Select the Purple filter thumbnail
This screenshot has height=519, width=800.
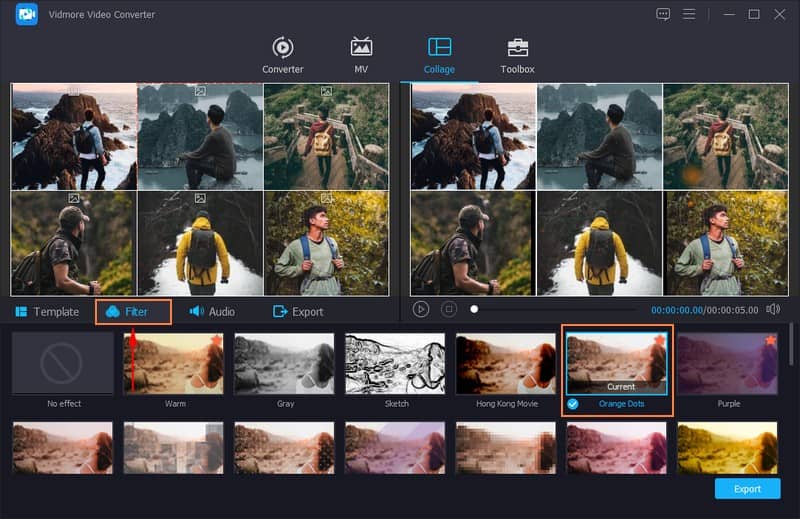click(728, 364)
